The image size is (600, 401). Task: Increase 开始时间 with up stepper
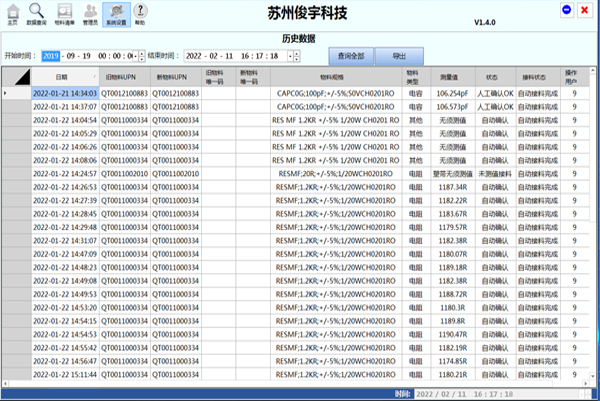coord(142,54)
